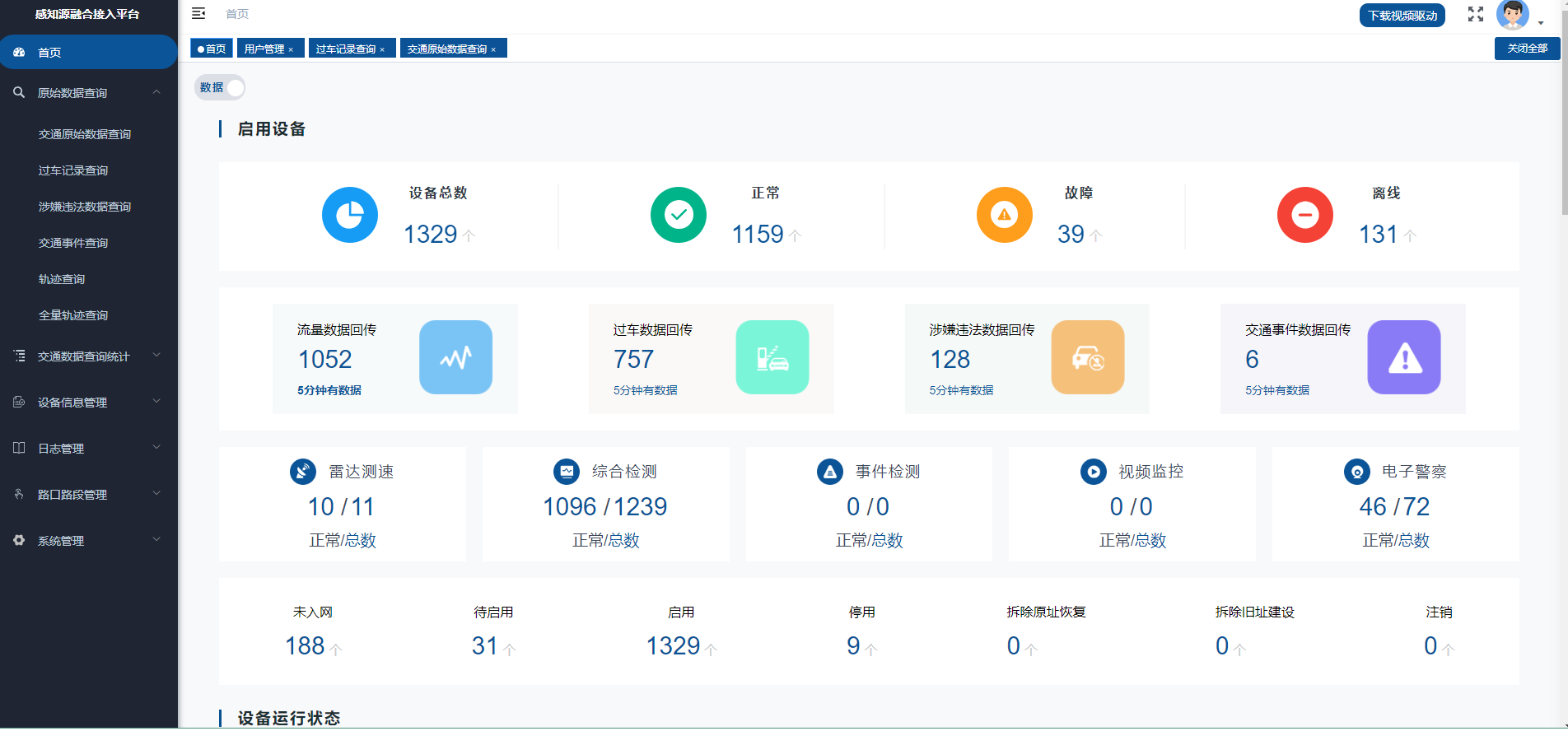The image size is (1568, 731).
Task: Click the 下载视频驱动 button
Action: (x=1402, y=16)
